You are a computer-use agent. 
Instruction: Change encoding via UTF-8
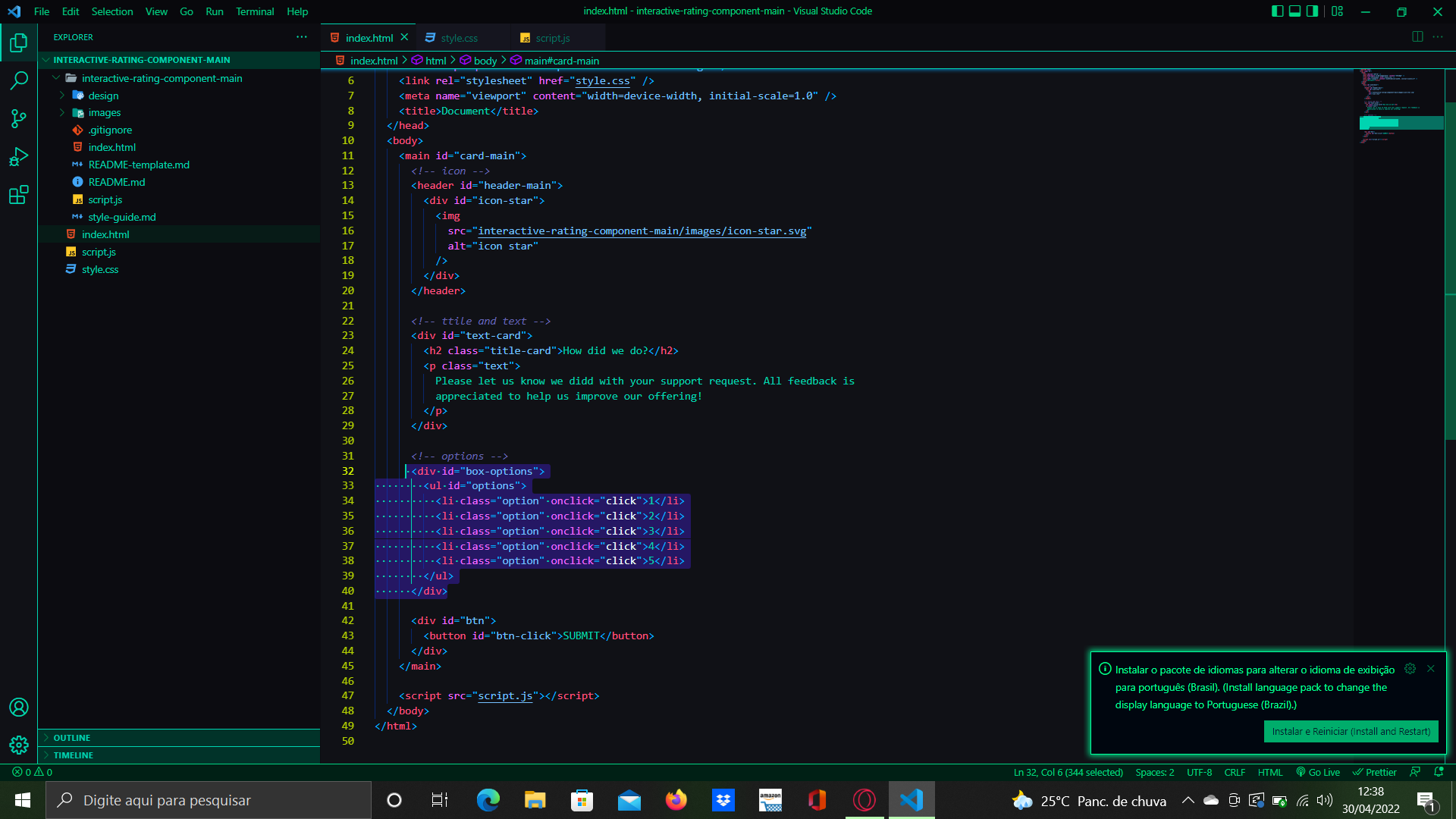coord(1199,772)
